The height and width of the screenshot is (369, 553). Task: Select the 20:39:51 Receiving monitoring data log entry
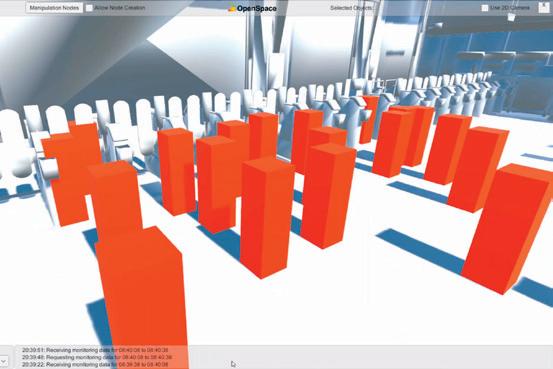(x=95, y=350)
